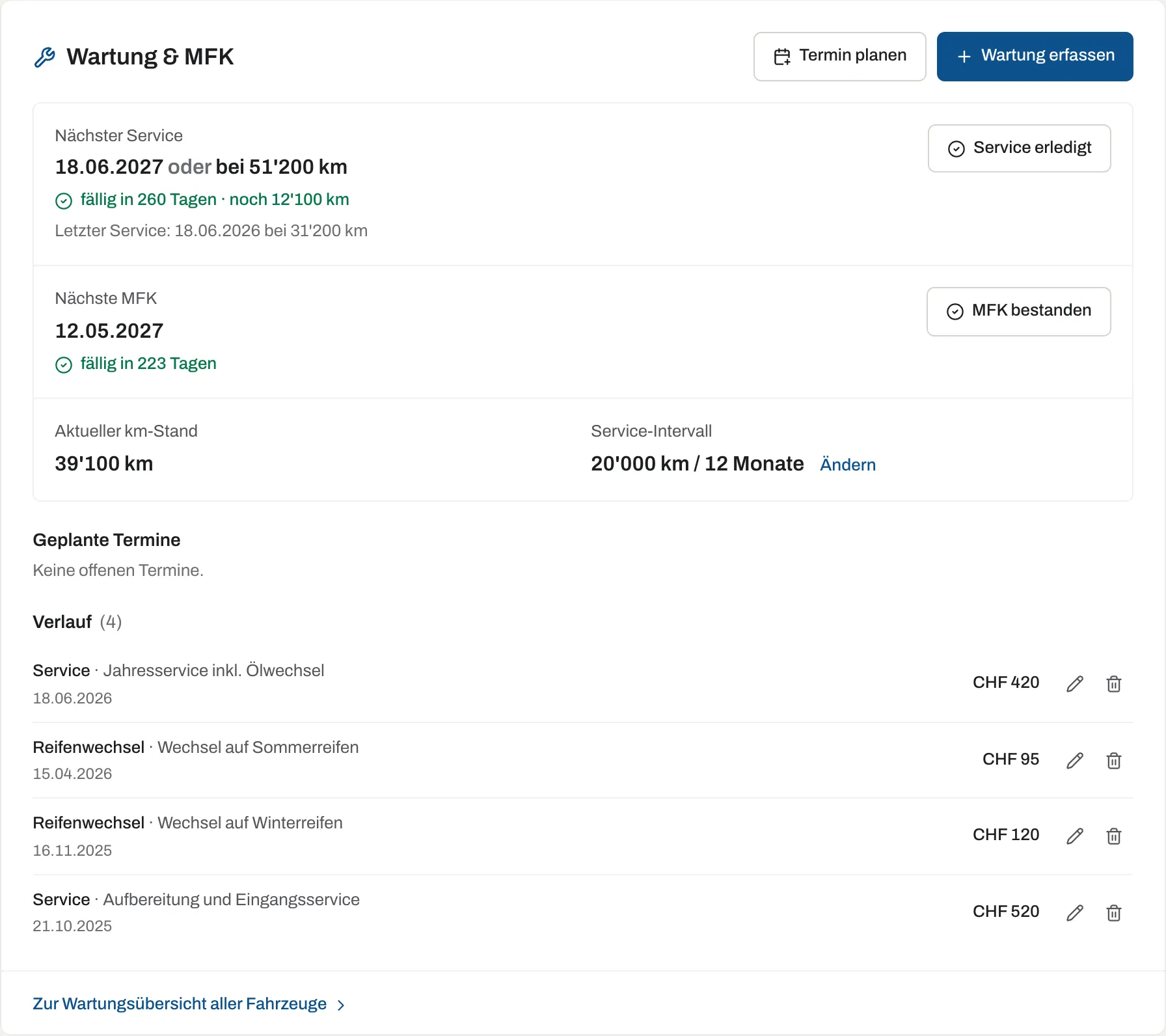Click Letzter Service: 18.06.2026 line
The width and height of the screenshot is (1166, 1036).
(x=211, y=231)
